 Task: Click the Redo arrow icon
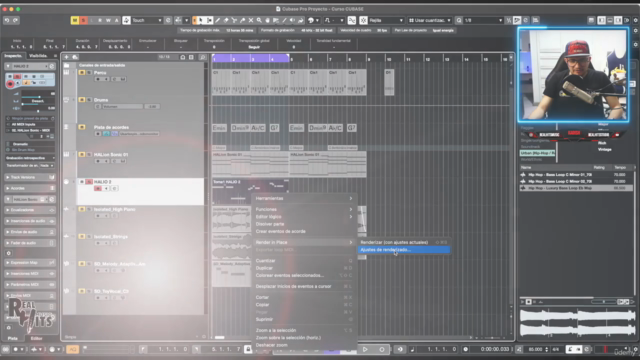click(x=16, y=20)
